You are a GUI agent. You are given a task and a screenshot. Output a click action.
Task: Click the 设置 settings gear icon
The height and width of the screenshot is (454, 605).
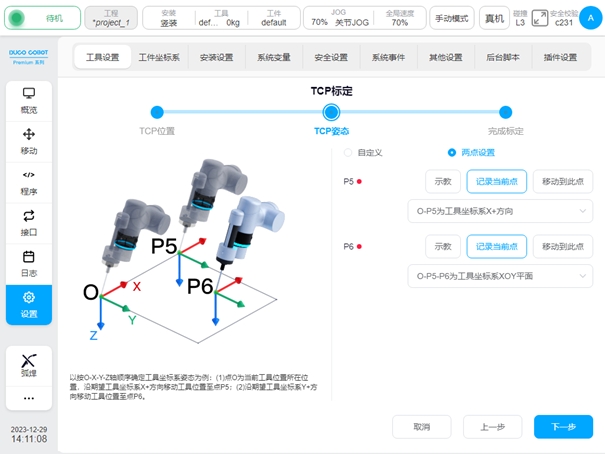point(29,304)
